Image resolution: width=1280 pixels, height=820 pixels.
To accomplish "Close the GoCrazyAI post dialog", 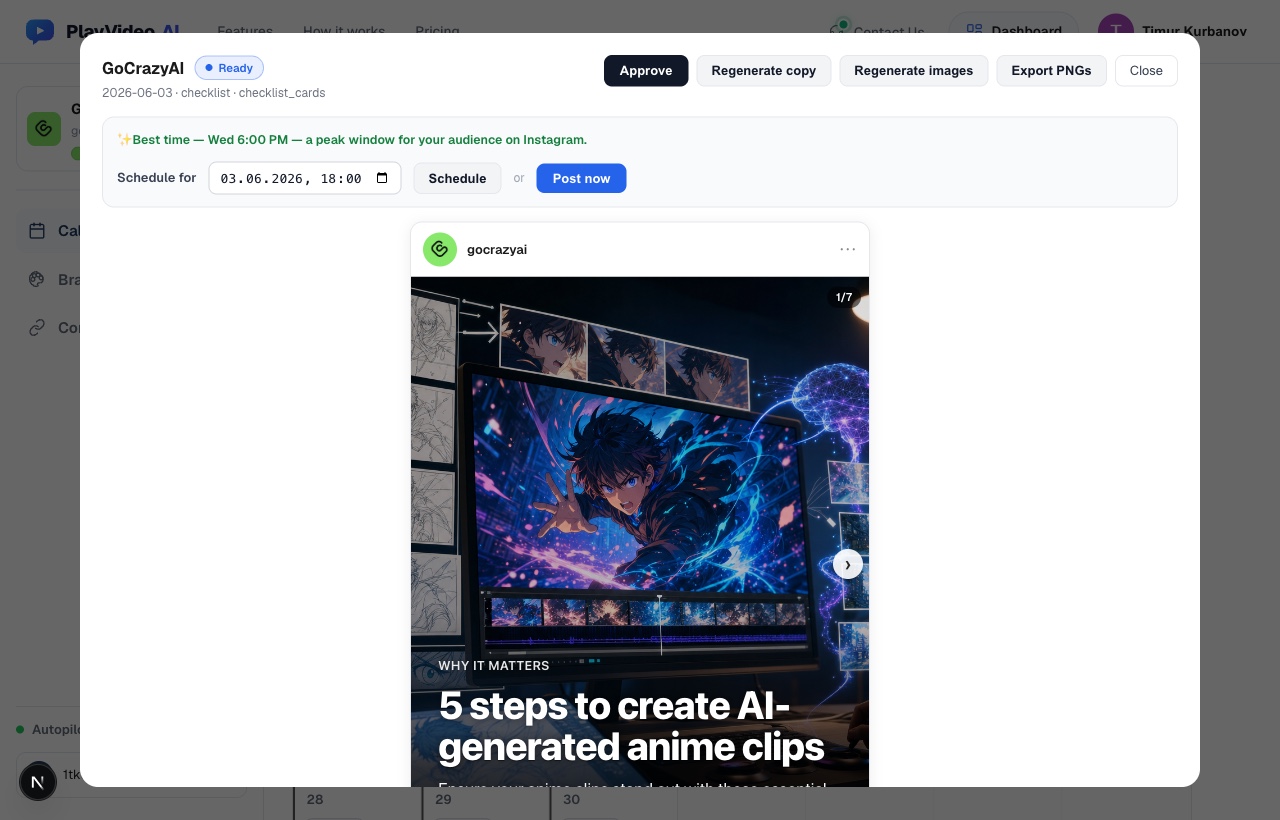I will [1146, 70].
